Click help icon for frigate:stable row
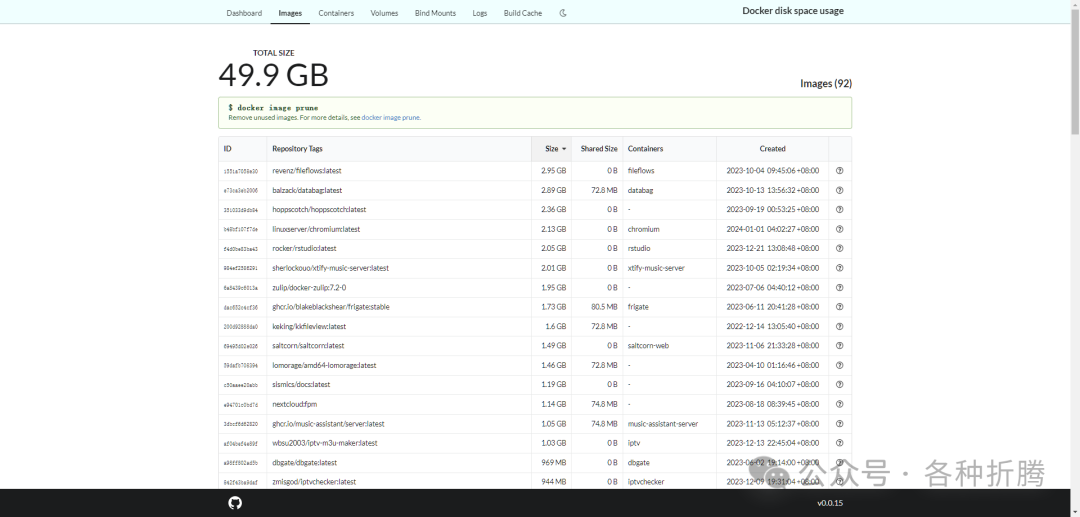 pyautogui.click(x=840, y=307)
